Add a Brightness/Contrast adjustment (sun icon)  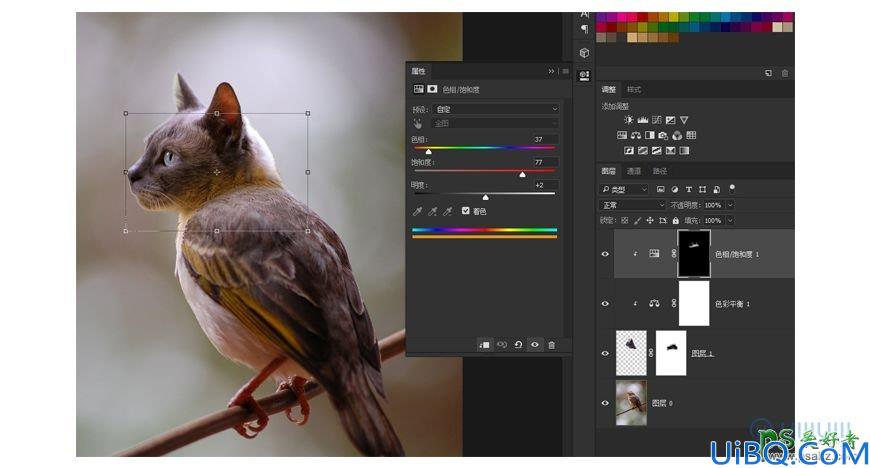(x=628, y=120)
